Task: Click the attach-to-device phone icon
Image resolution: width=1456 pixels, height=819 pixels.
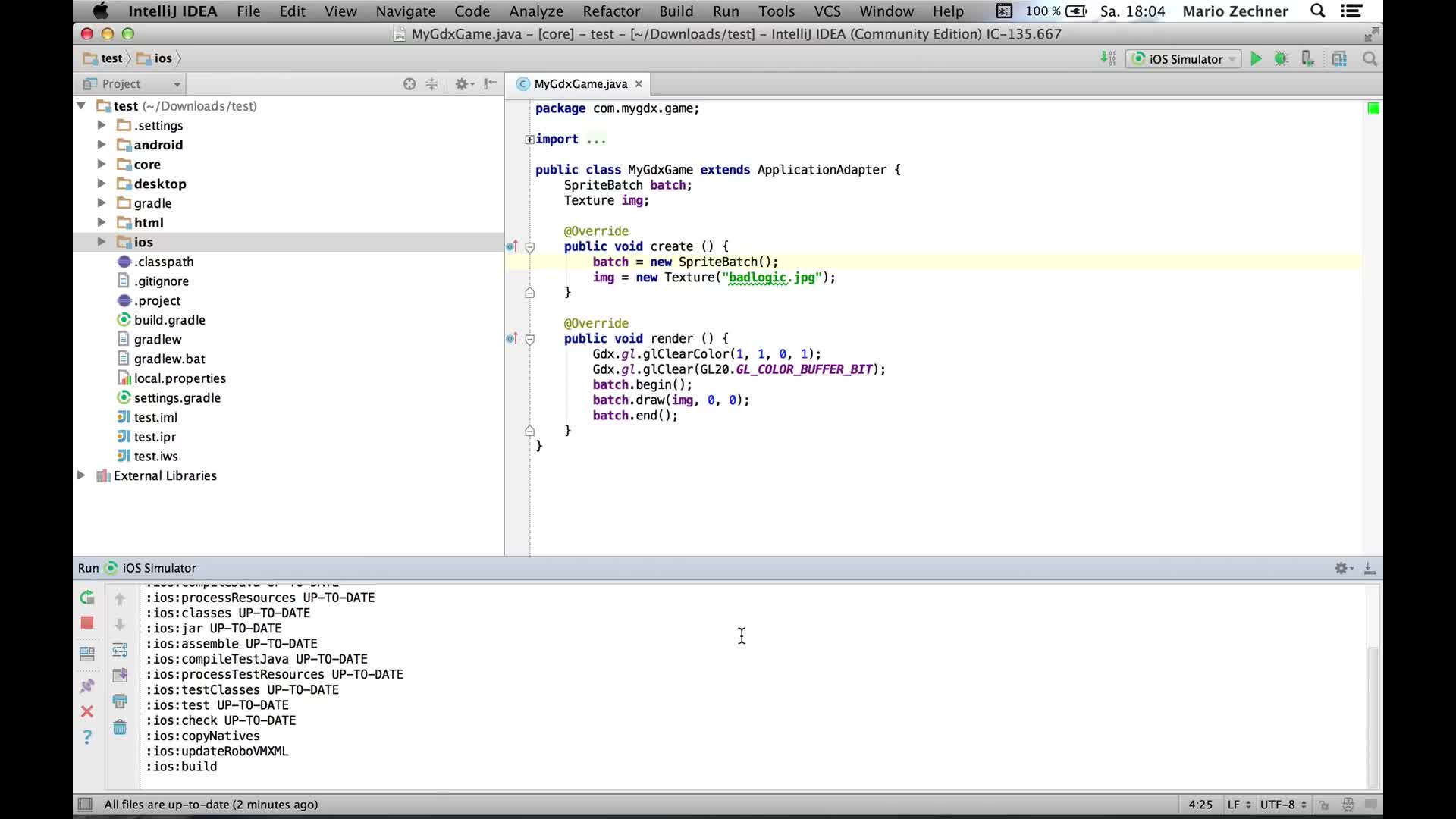Action: (1307, 58)
